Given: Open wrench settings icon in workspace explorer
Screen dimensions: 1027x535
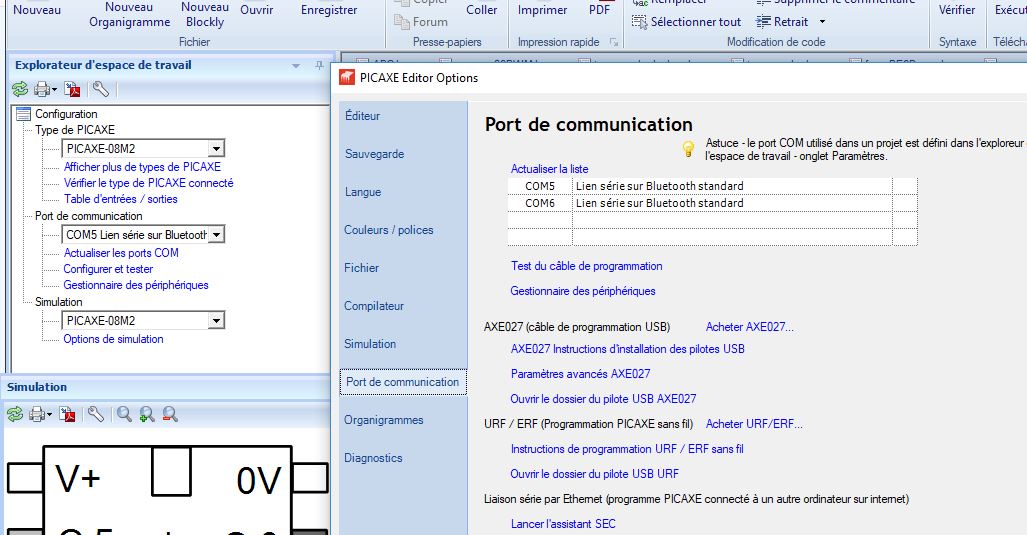Looking at the screenshot, I should (x=100, y=89).
